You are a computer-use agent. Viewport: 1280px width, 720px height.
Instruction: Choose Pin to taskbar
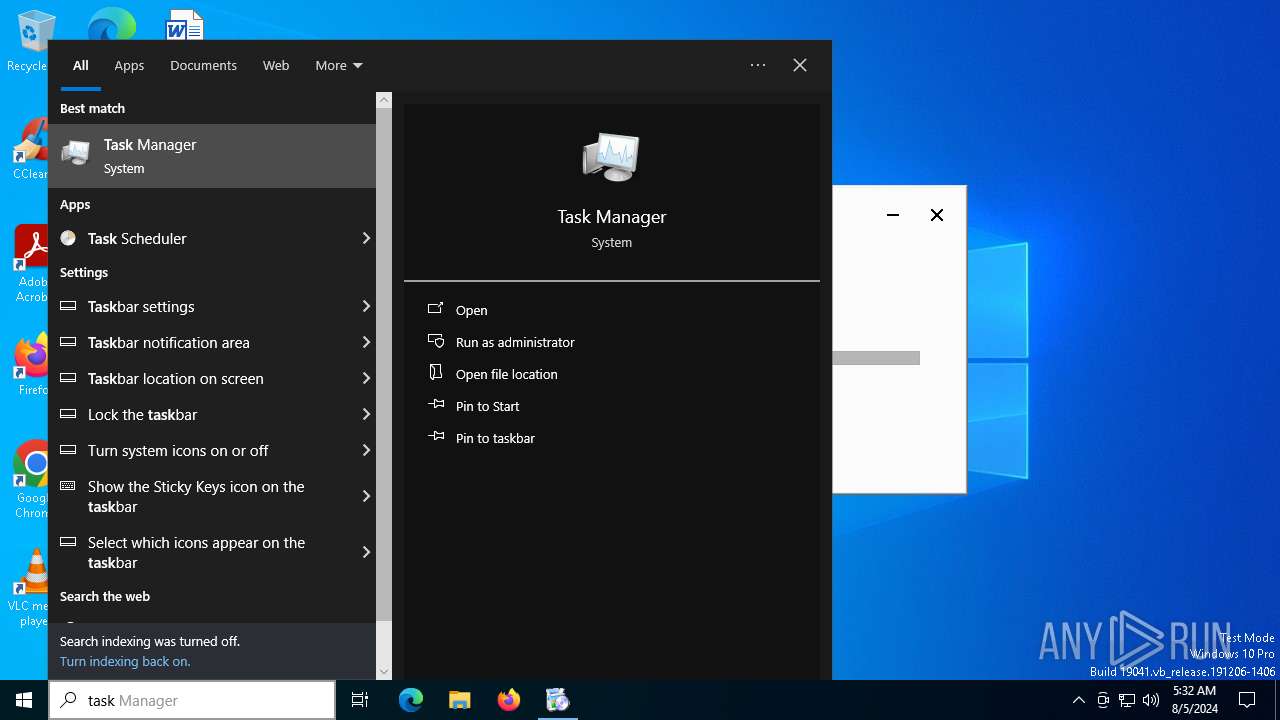click(x=481, y=438)
